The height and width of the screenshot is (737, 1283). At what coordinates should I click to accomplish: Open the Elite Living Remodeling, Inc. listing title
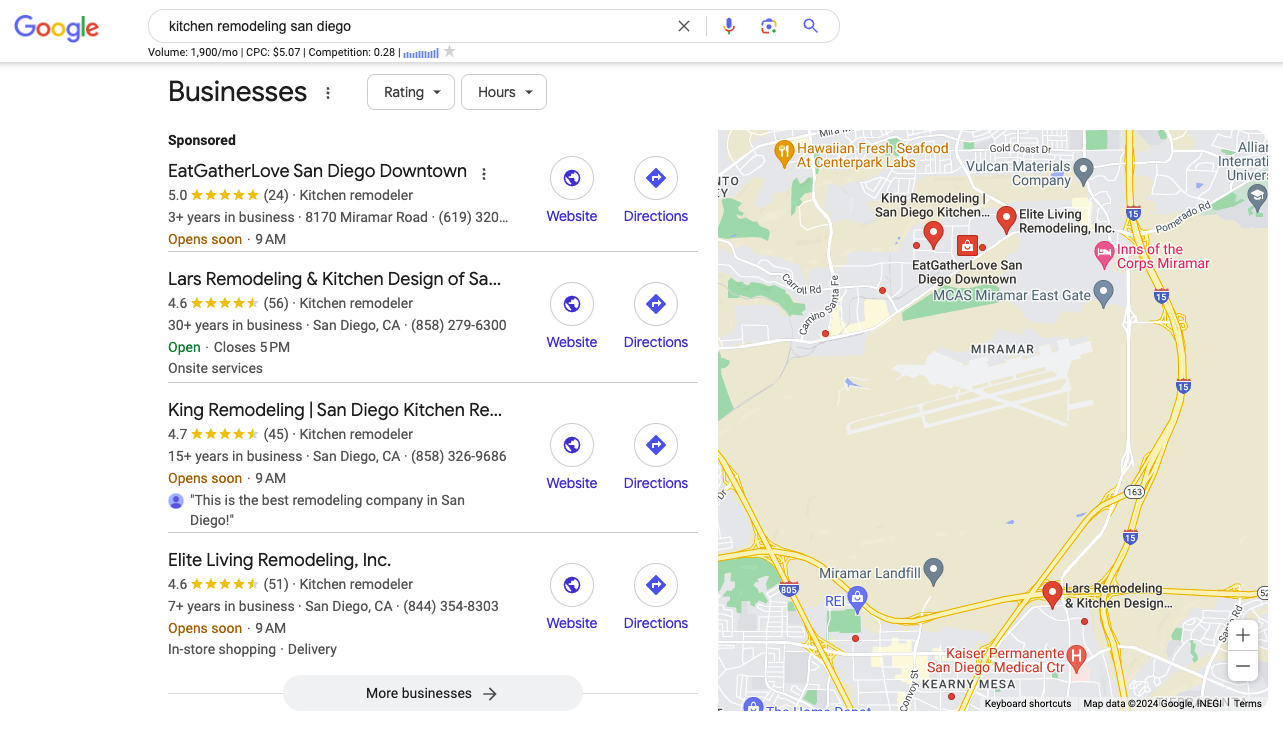click(x=279, y=560)
